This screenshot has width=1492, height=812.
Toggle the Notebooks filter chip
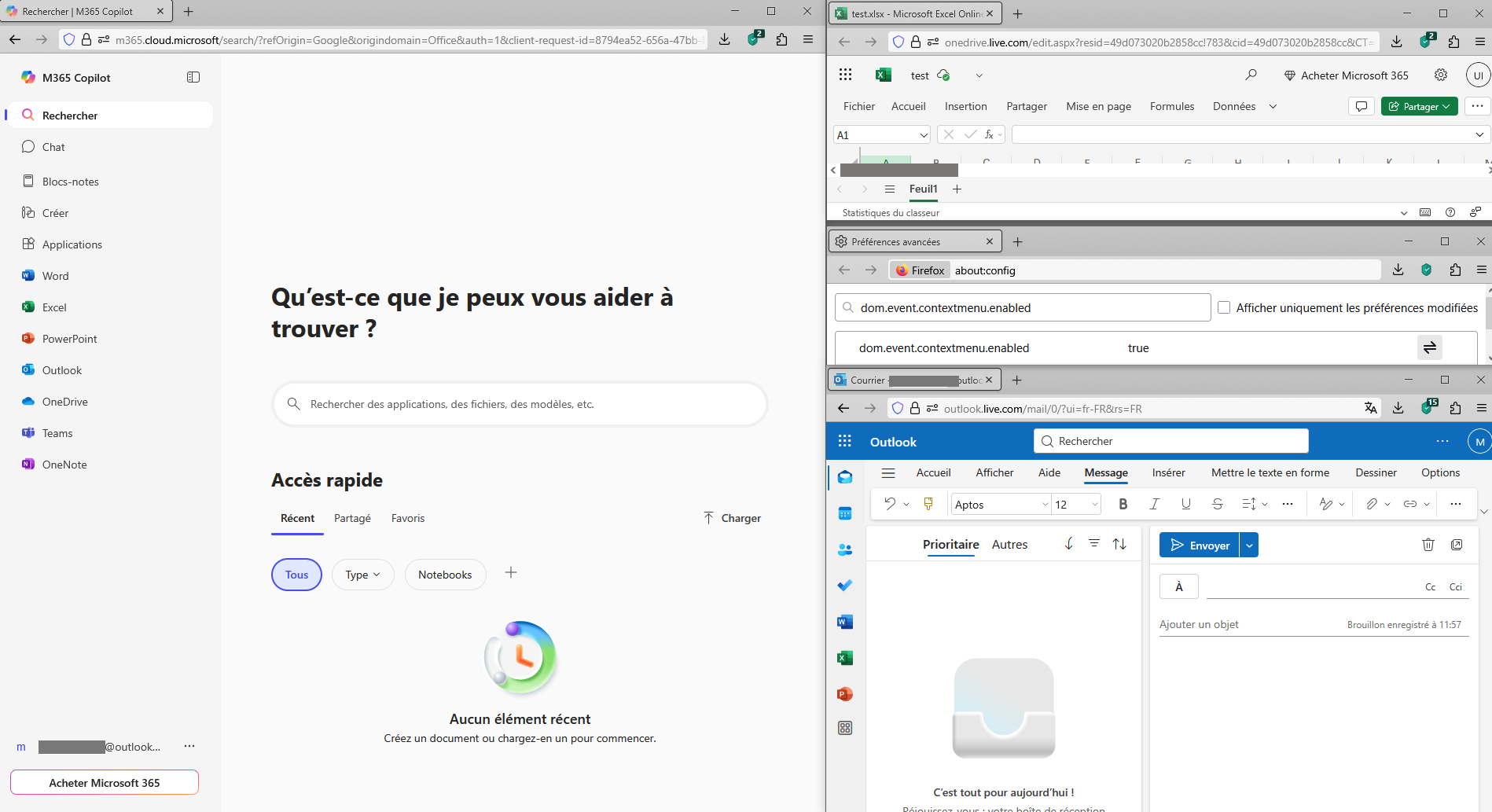click(x=445, y=575)
